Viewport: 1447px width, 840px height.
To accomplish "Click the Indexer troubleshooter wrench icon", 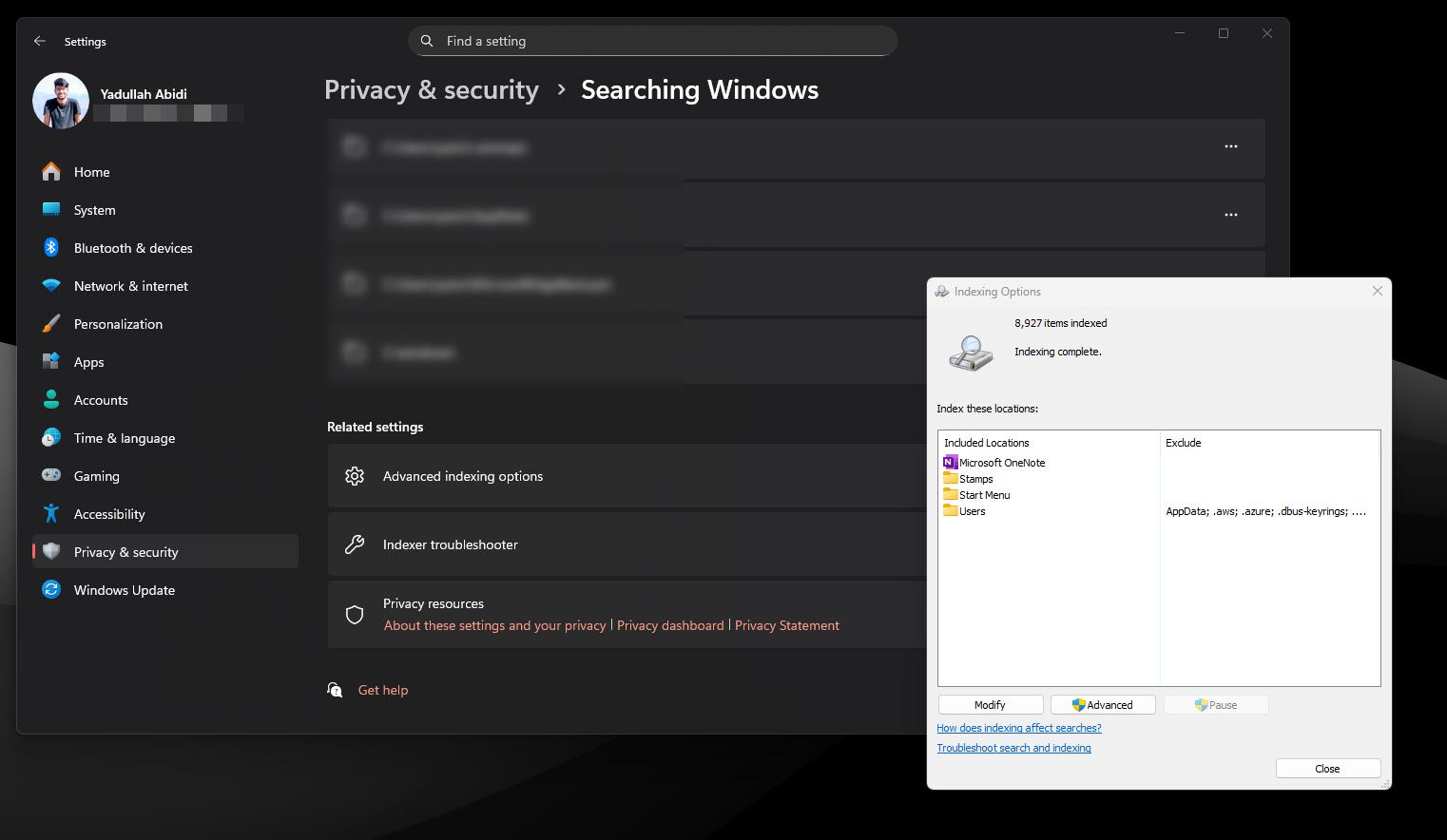I will coord(355,544).
